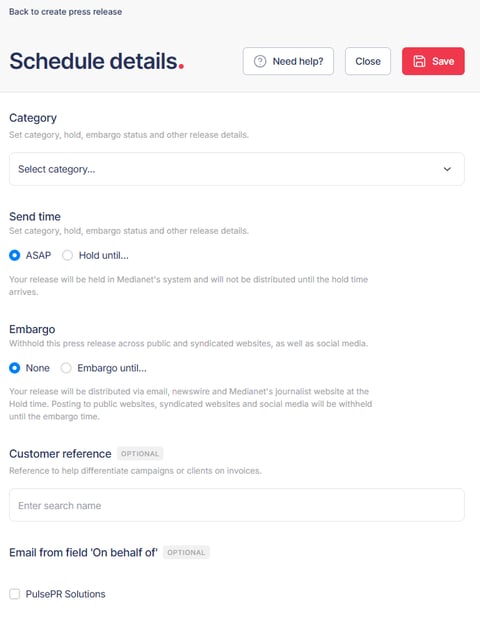
Task: Select the ASAP send time option
Action: [15, 255]
